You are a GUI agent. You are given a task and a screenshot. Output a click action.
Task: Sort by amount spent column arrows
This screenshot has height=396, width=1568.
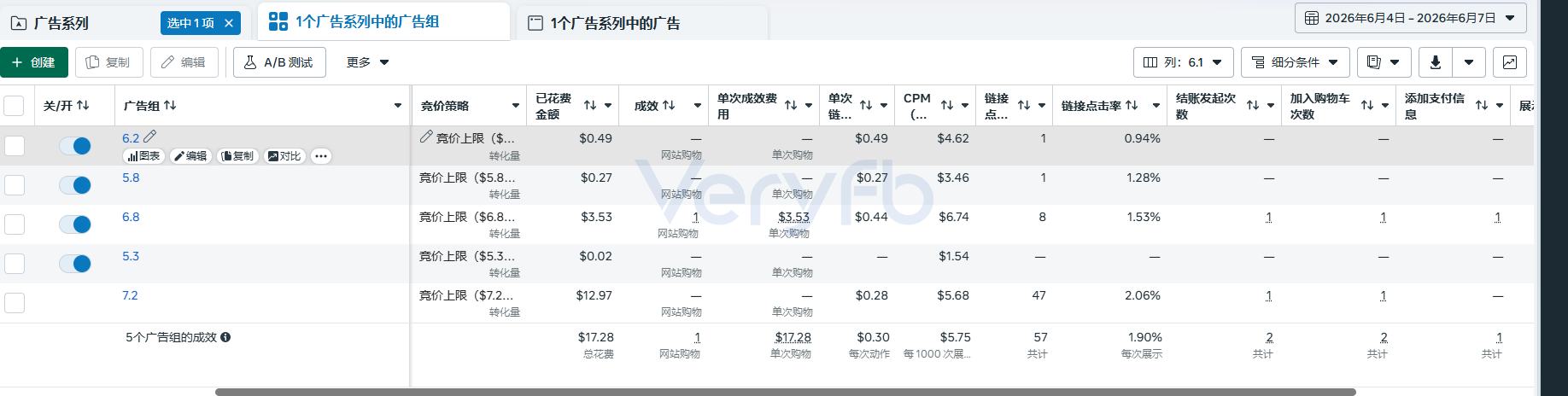(x=590, y=105)
